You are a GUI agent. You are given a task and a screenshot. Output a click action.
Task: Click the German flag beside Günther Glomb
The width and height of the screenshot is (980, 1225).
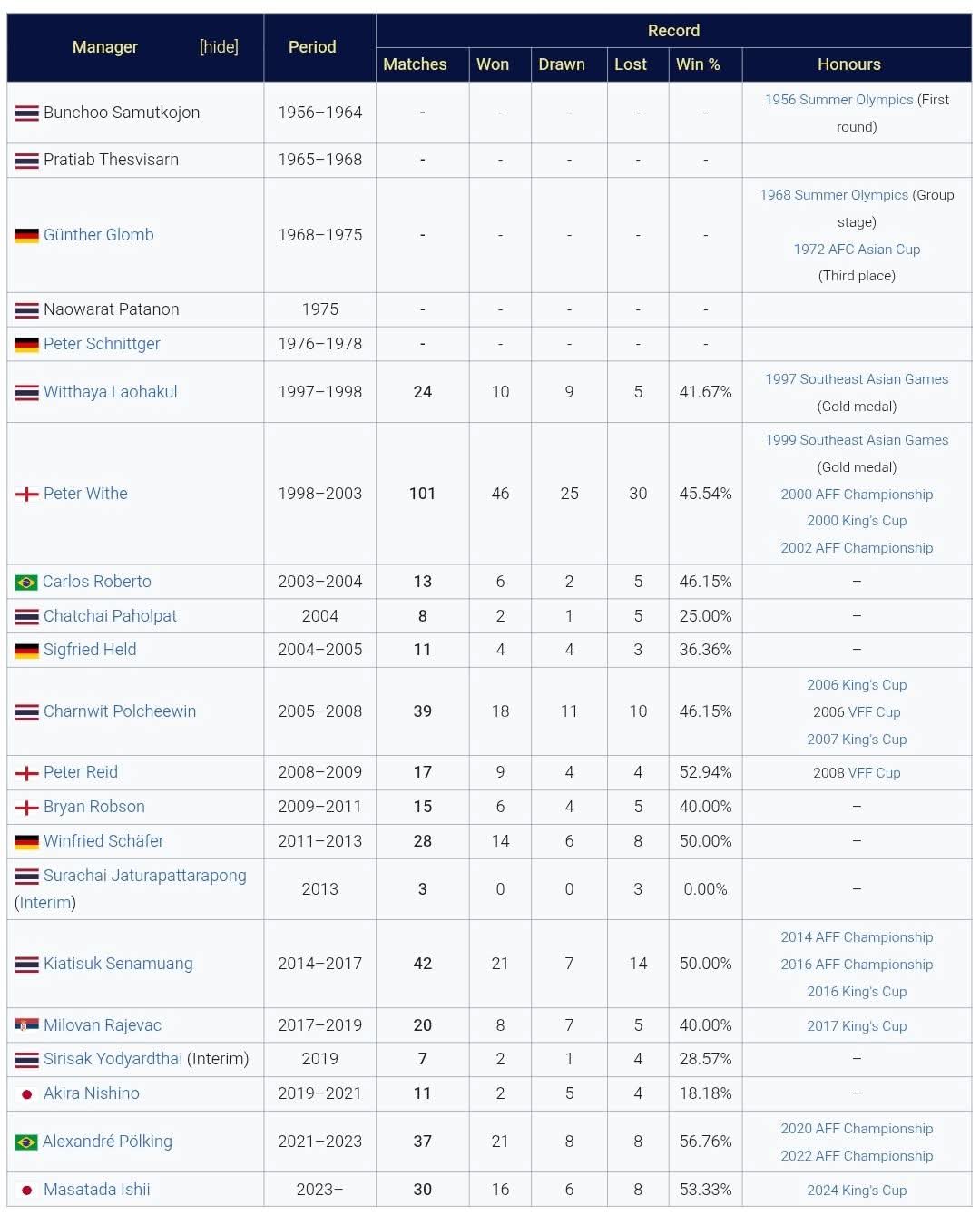click(26, 236)
